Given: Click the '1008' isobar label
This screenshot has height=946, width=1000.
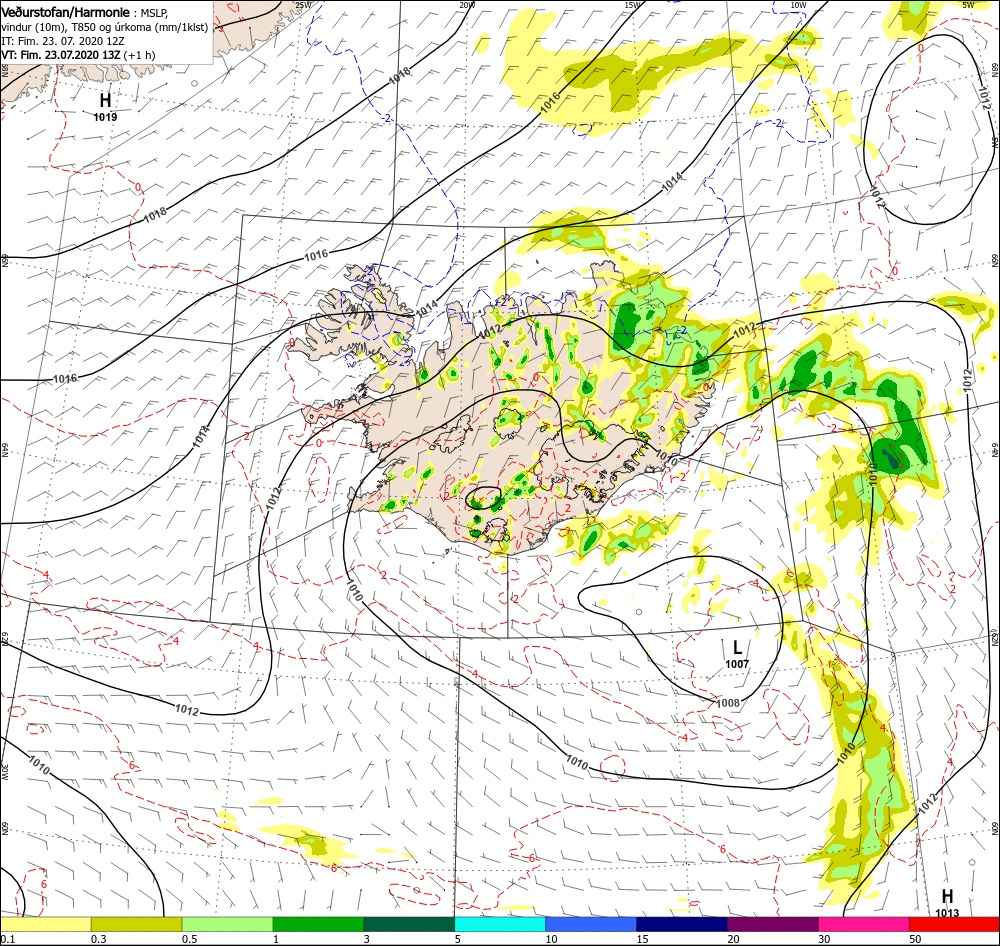Looking at the screenshot, I should (728, 703).
